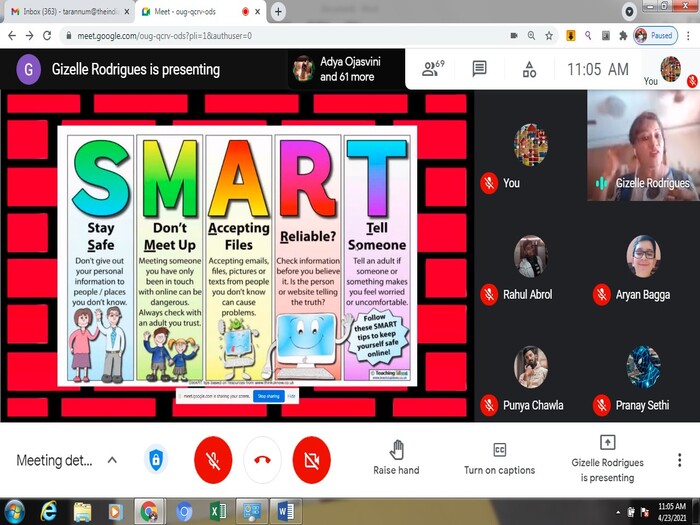Click Aryan Bagga participant avatar
The width and height of the screenshot is (700, 525).
(x=643, y=256)
